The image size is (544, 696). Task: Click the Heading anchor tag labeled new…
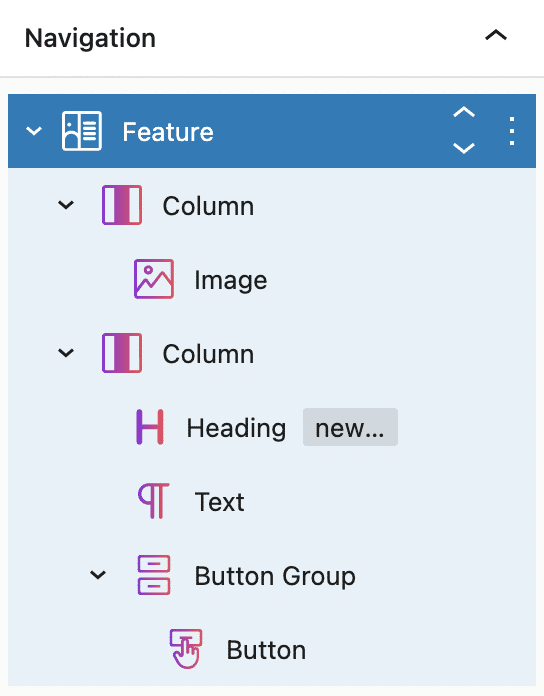tap(350, 427)
